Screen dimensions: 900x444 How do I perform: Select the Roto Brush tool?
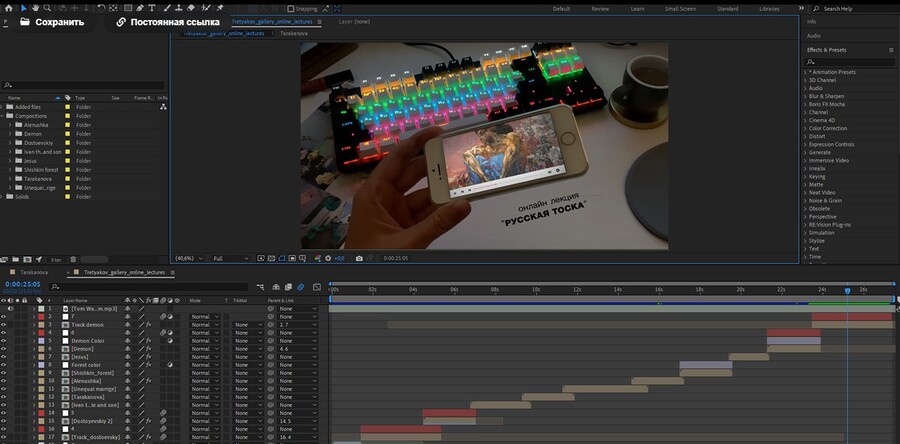pos(207,8)
